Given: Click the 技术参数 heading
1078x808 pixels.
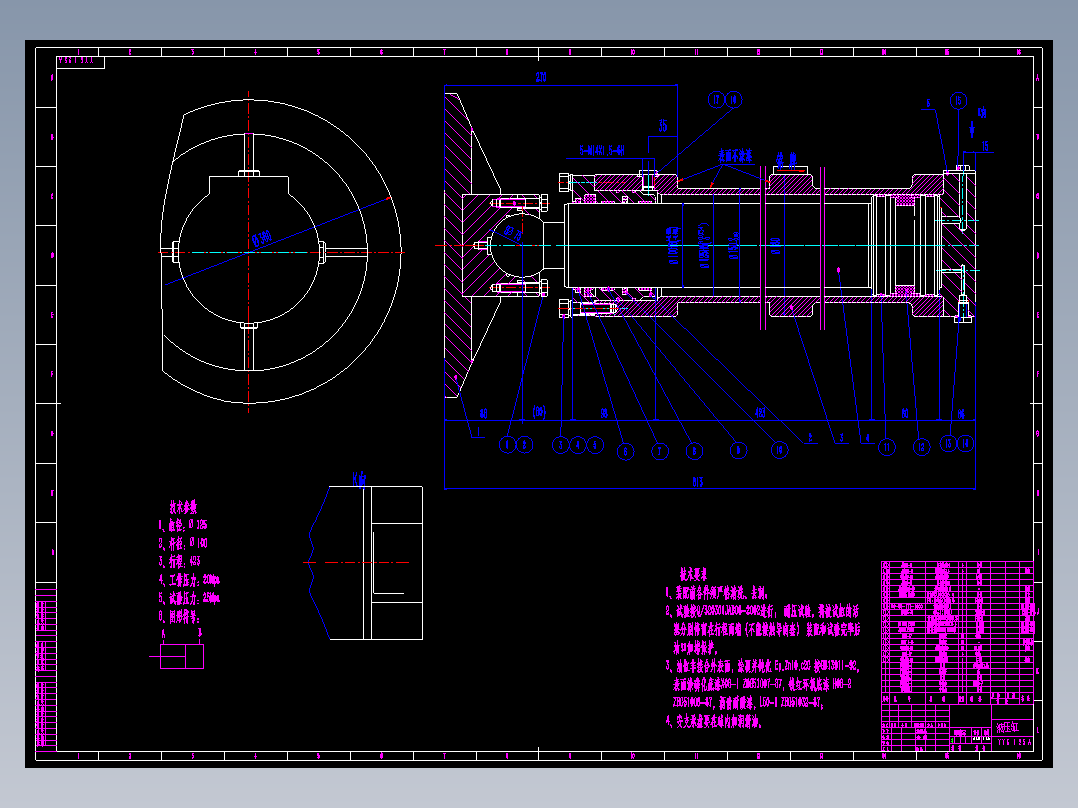Looking at the screenshot, I should 184,507.
